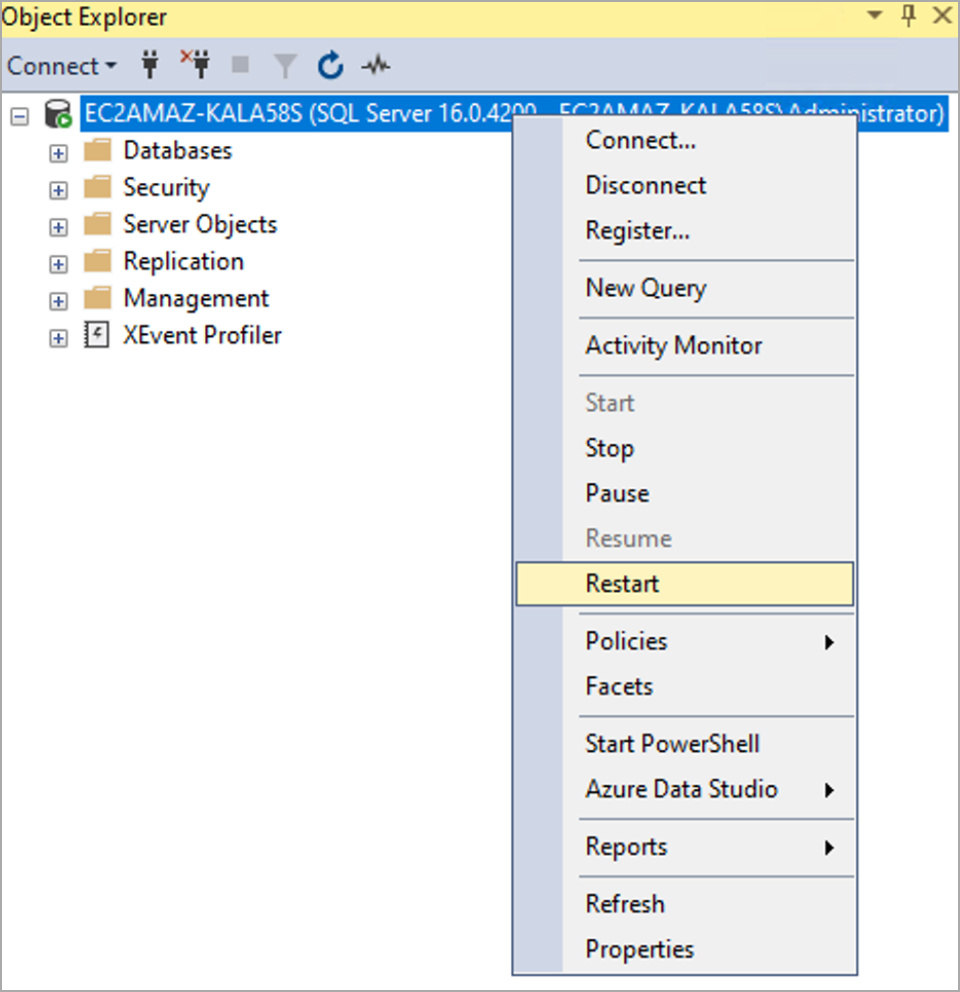960x992 pixels.
Task: Expand the Security node
Action: click(58, 190)
